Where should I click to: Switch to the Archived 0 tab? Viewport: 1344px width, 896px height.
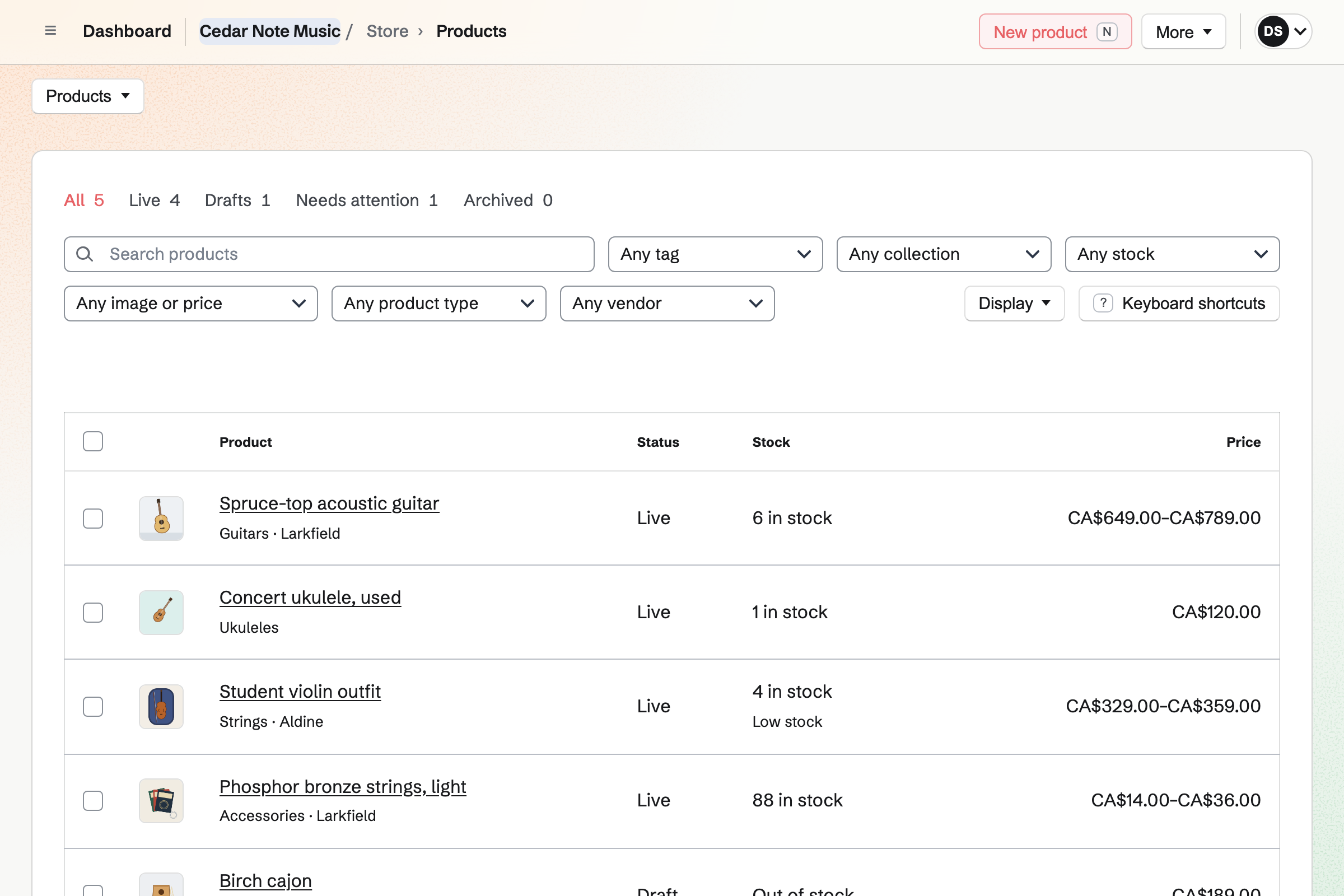pos(508,200)
